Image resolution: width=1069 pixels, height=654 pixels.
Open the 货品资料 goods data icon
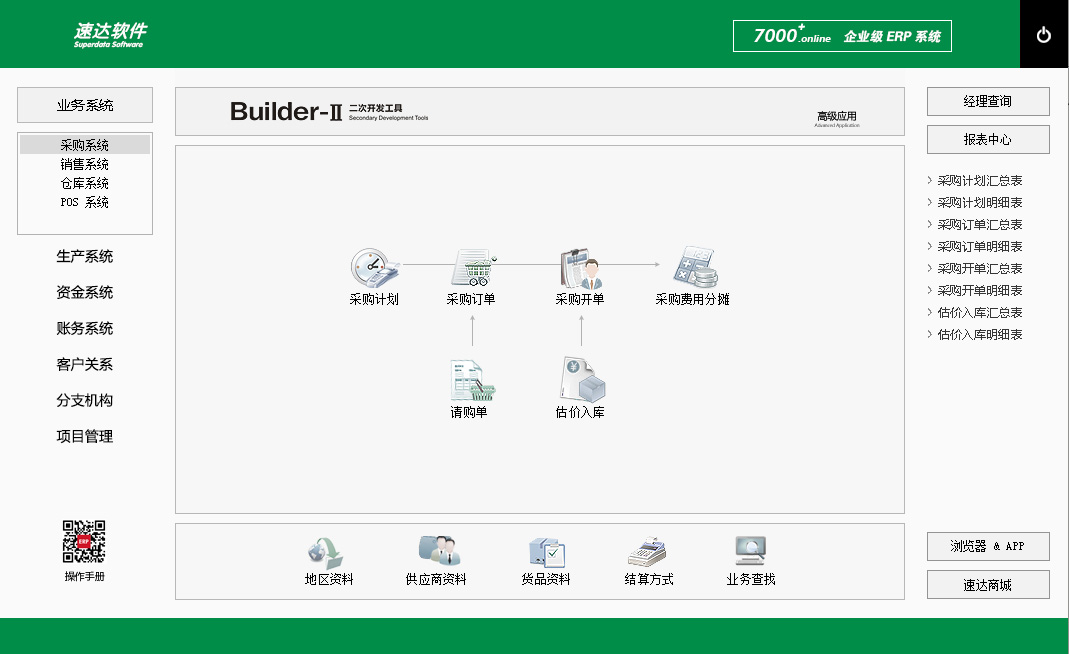[546, 552]
